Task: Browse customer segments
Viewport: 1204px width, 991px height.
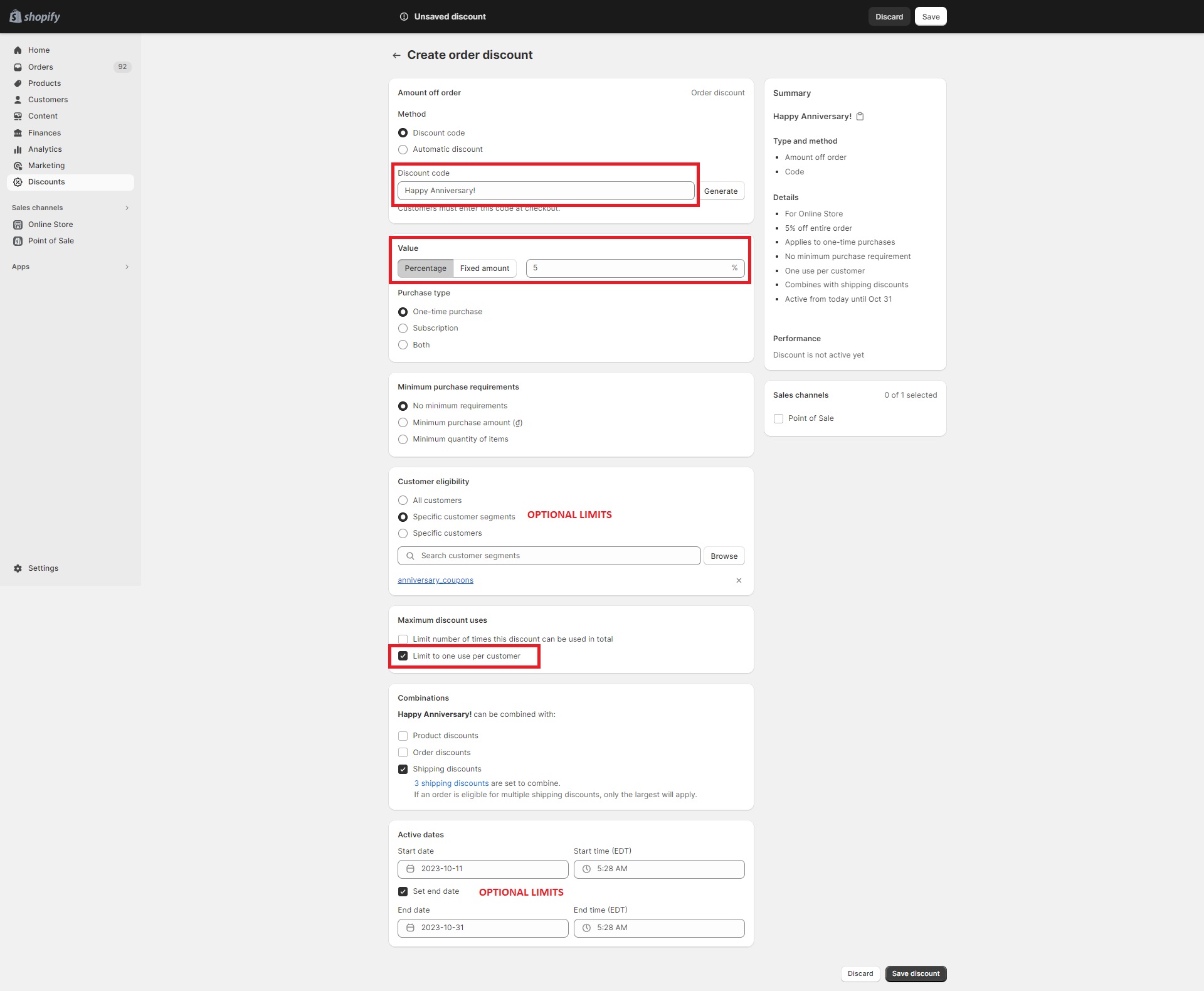Action: pos(724,556)
